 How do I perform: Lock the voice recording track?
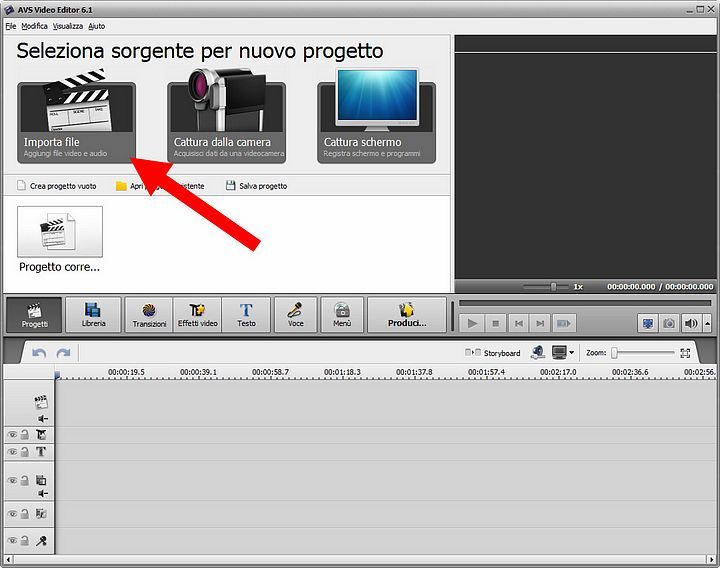(x=25, y=540)
